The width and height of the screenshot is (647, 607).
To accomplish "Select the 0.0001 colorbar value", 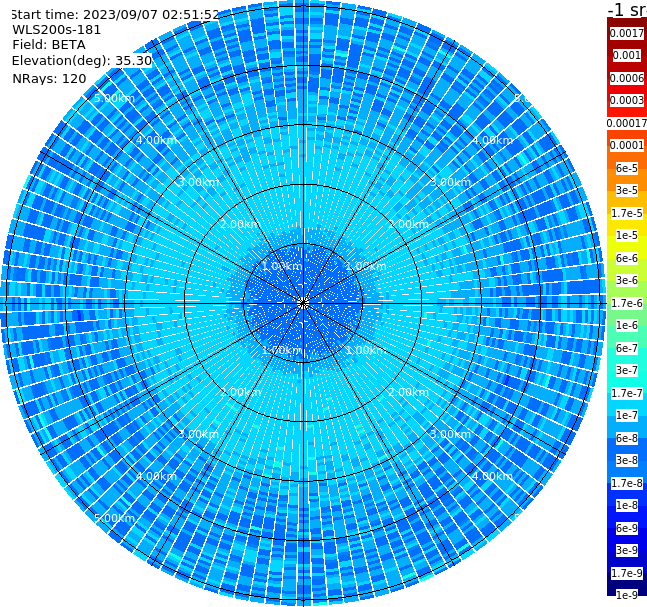I will tap(627, 146).
